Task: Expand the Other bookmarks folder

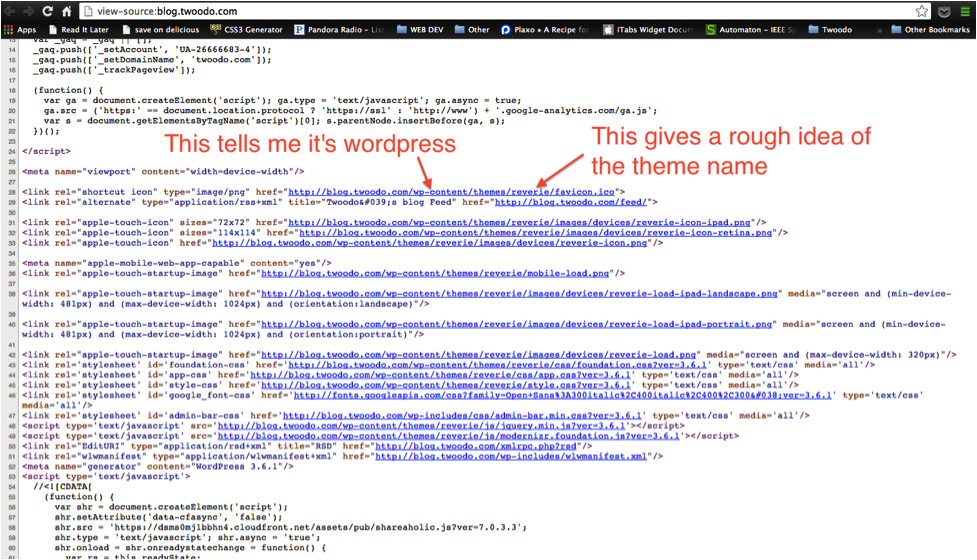Action: pyautogui.click(x=472, y=29)
